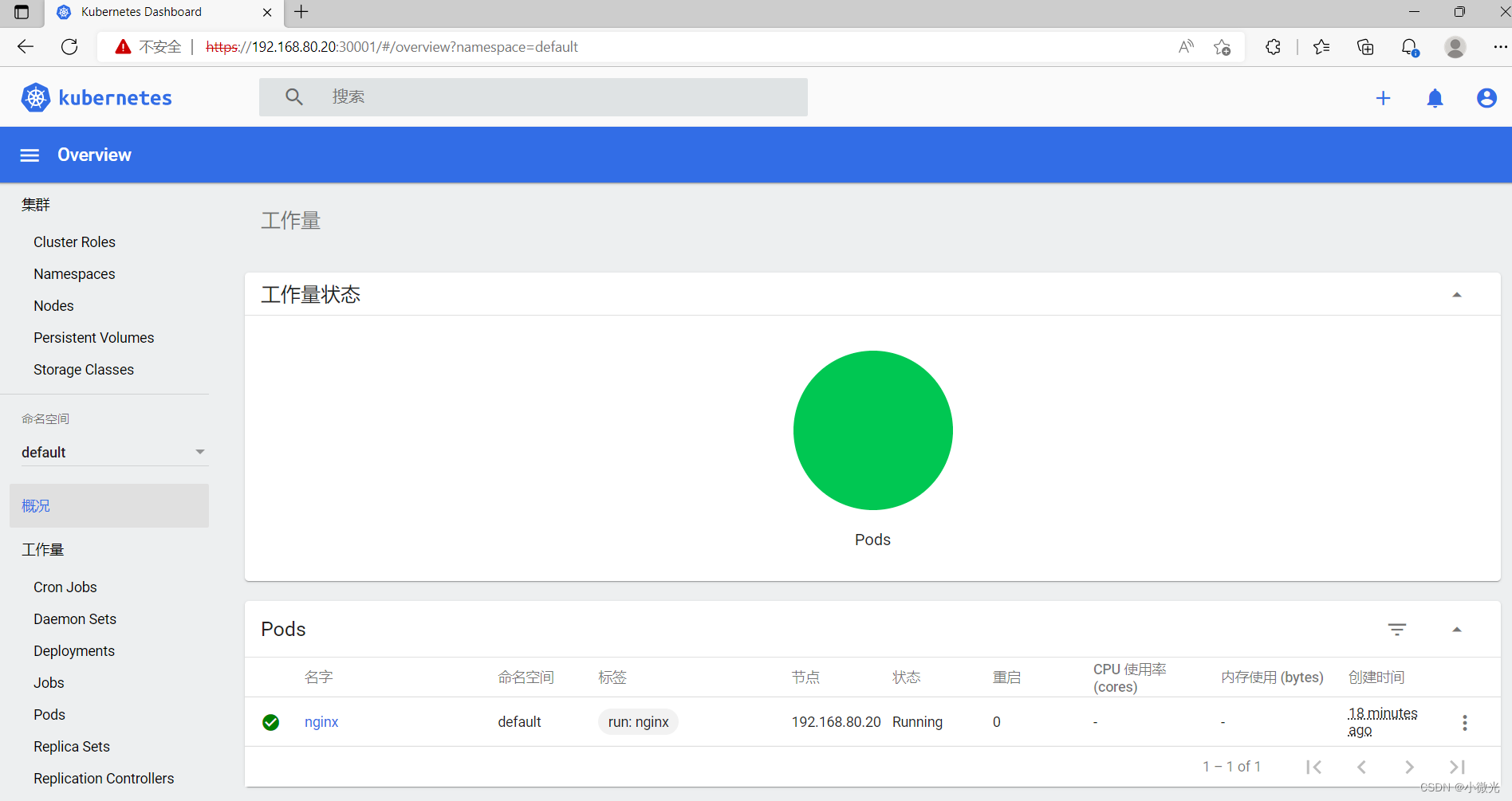Click the browser address bar URL
This screenshot has height=801, width=1512.
(x=392, y=47)
